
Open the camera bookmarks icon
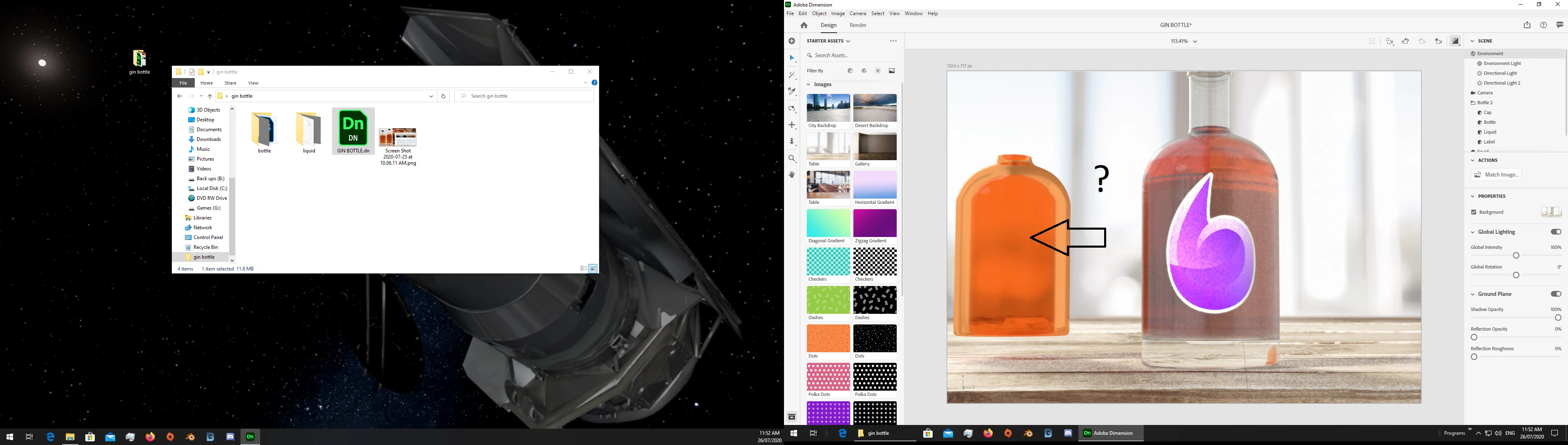point(1438,41)
